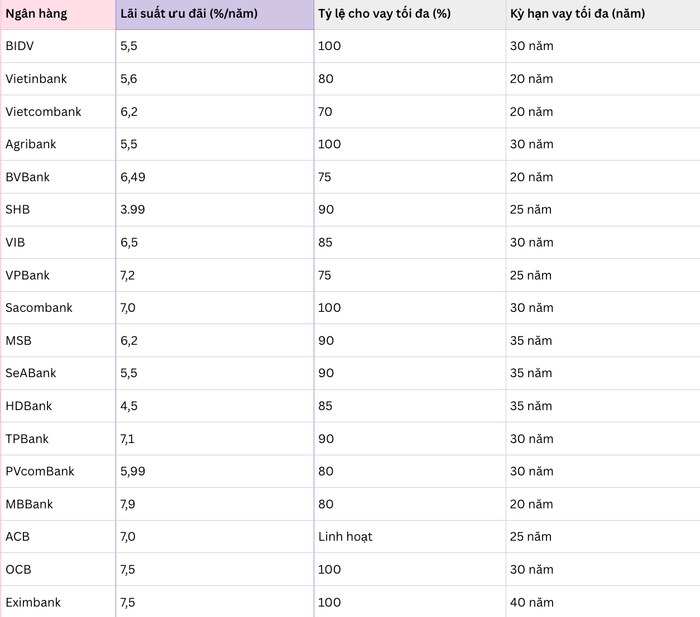This screenshot has width=700, height=617.
Task: Select the 'Ngân hàng' column header
Action: (58, 14)
